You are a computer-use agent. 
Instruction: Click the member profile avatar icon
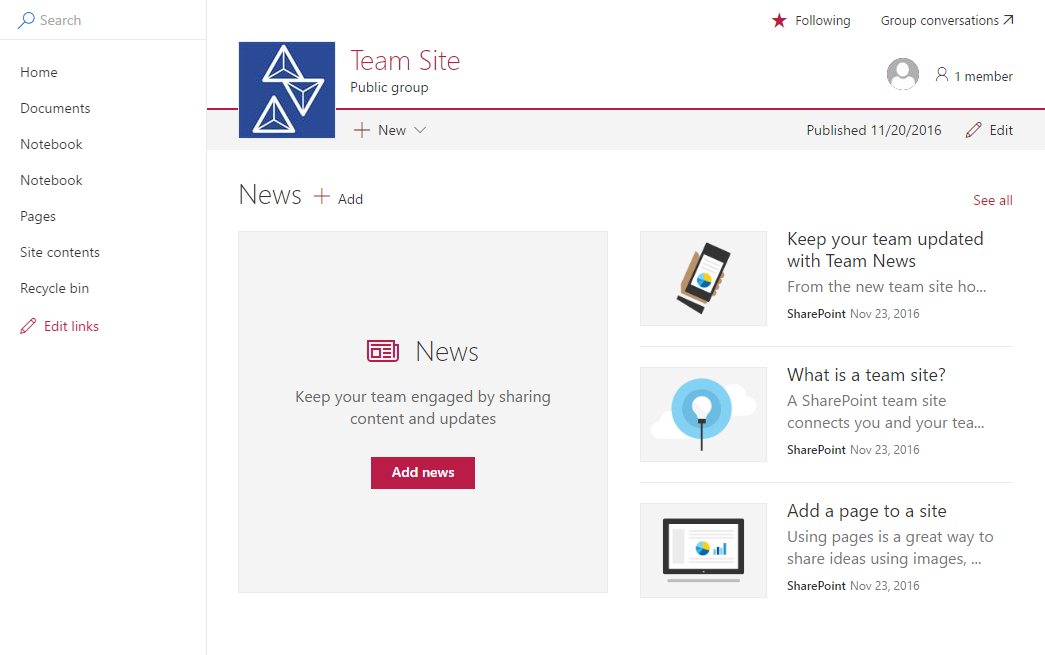coord(903,75)
